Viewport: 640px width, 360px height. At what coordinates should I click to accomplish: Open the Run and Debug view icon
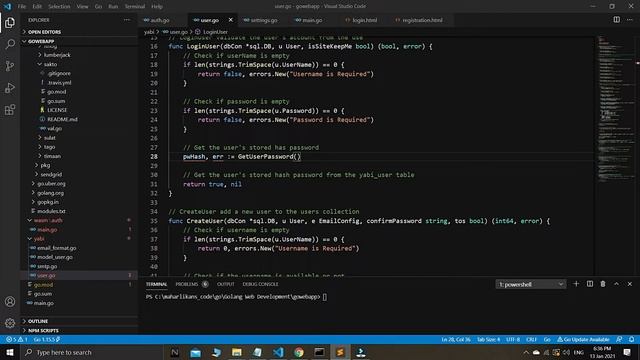pos(10,88)
